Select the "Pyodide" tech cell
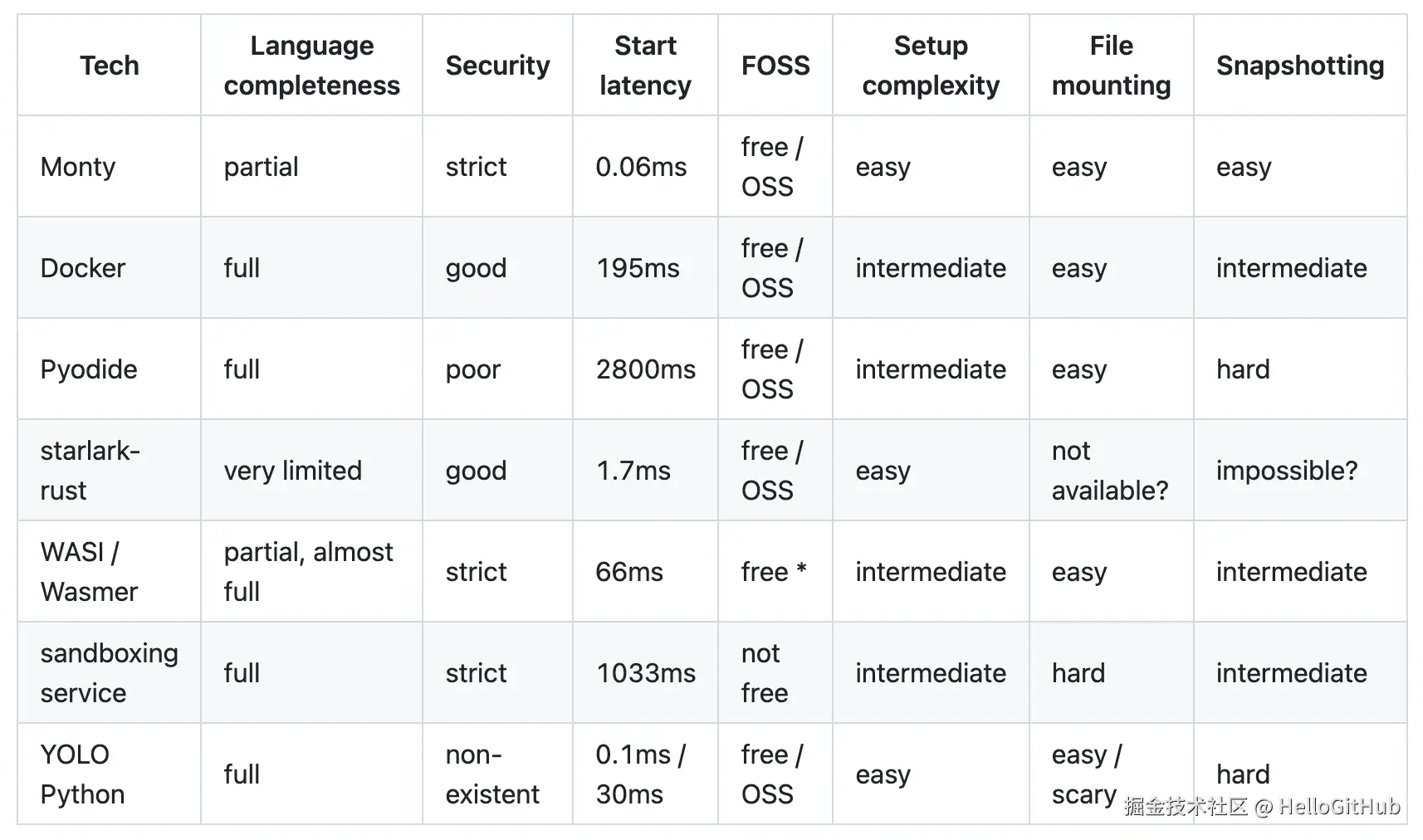The width and height of the screenshot is (1423, 840). coord(89,369)
